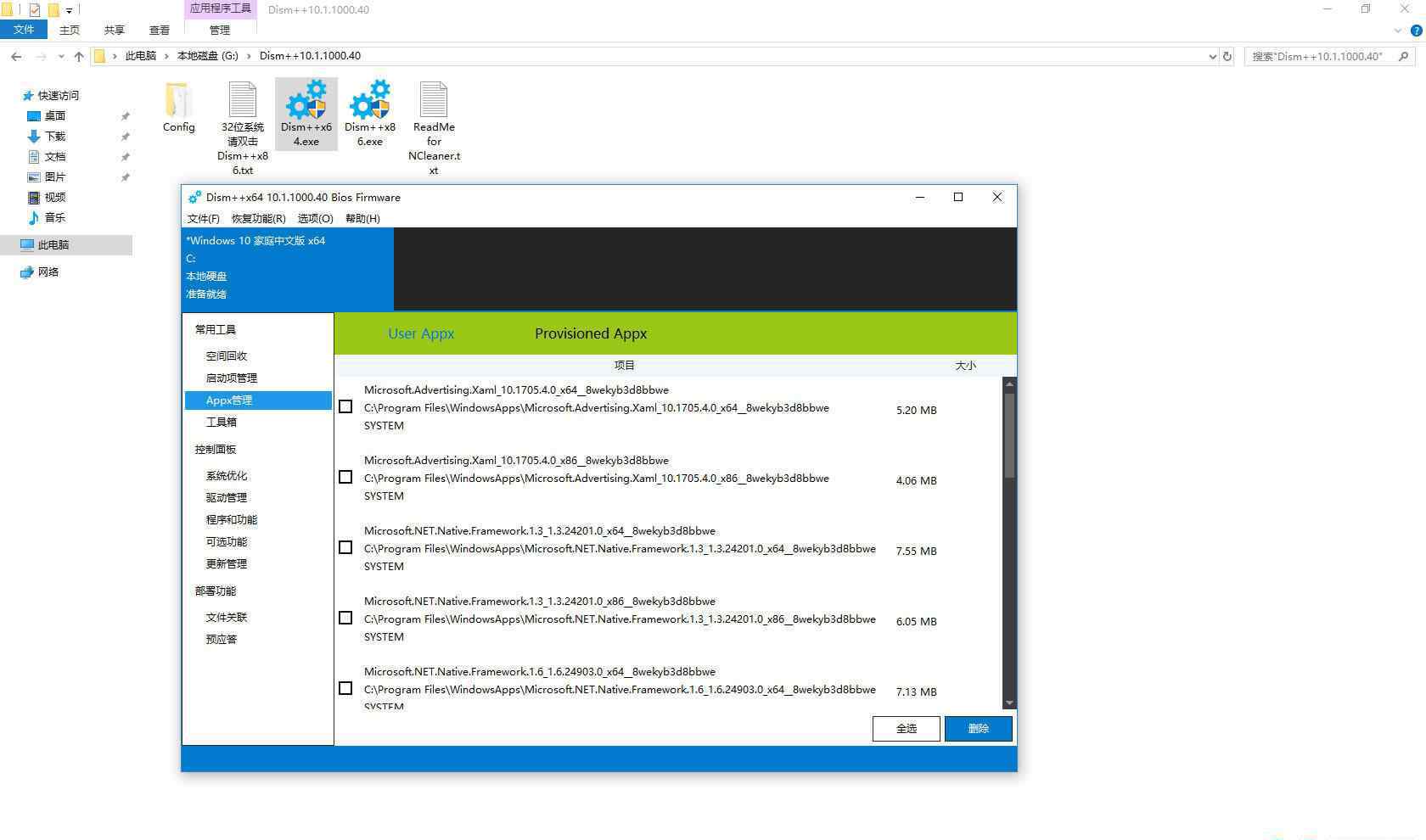Open the quick access toolbar customize dropdown
The height and width of the screenshot is (840, 1426).
click(69, 10)
